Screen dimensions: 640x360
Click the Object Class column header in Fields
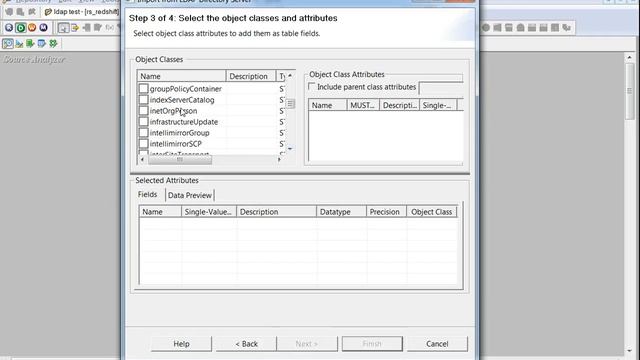pos(432,212)
